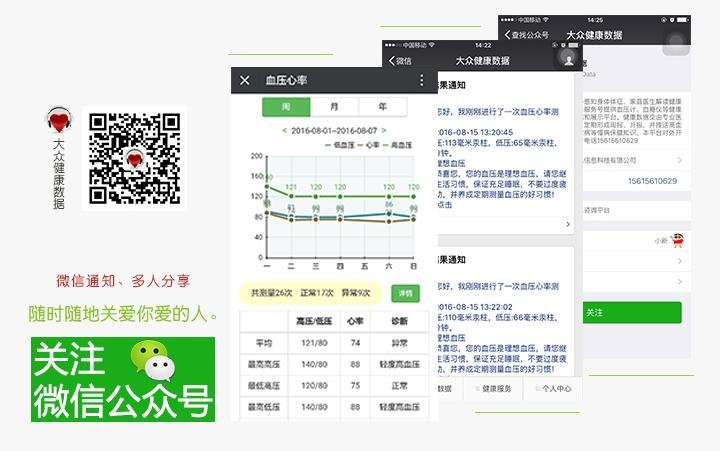Open the three-dot menu in 血压心率 header
Image resolution: width=720 pixels, height=451 pixels.
coord(422,80)
